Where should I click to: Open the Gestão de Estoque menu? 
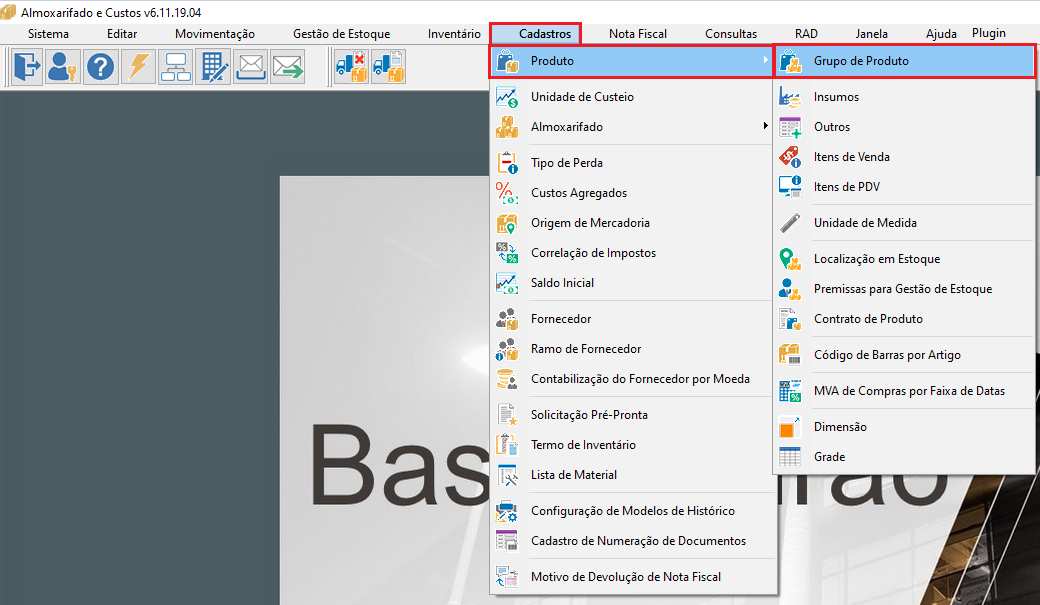click(342, 34)
